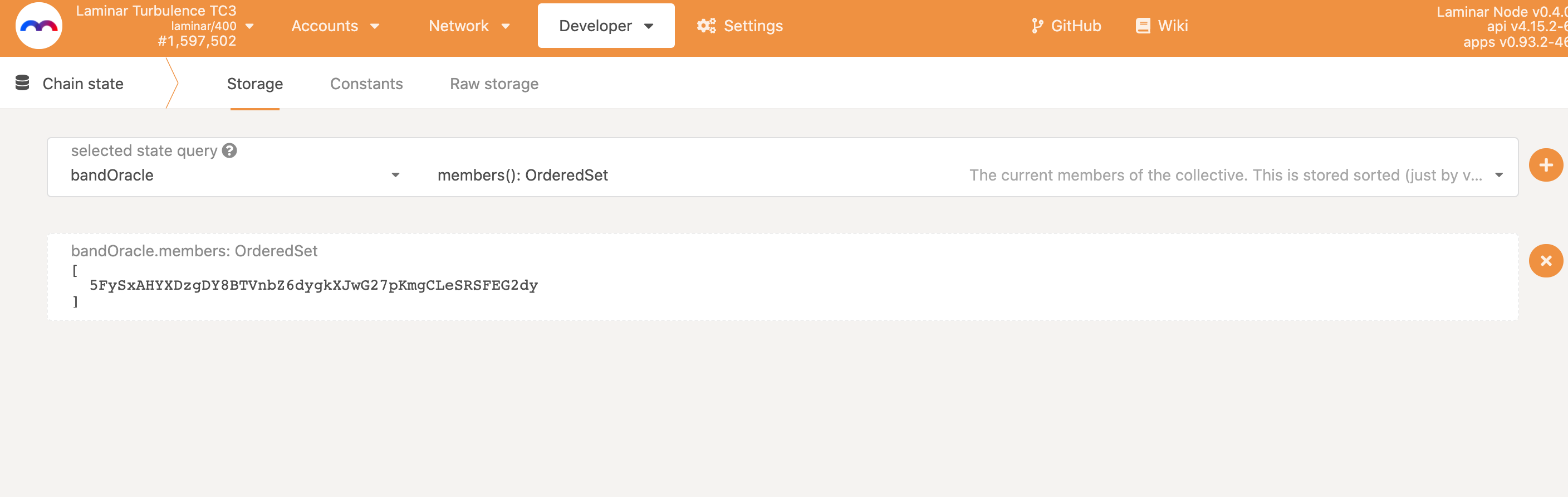Click the Laminar logo icon
The height and width of the screenshot is (497, 1568).
[x=38, y=26]
